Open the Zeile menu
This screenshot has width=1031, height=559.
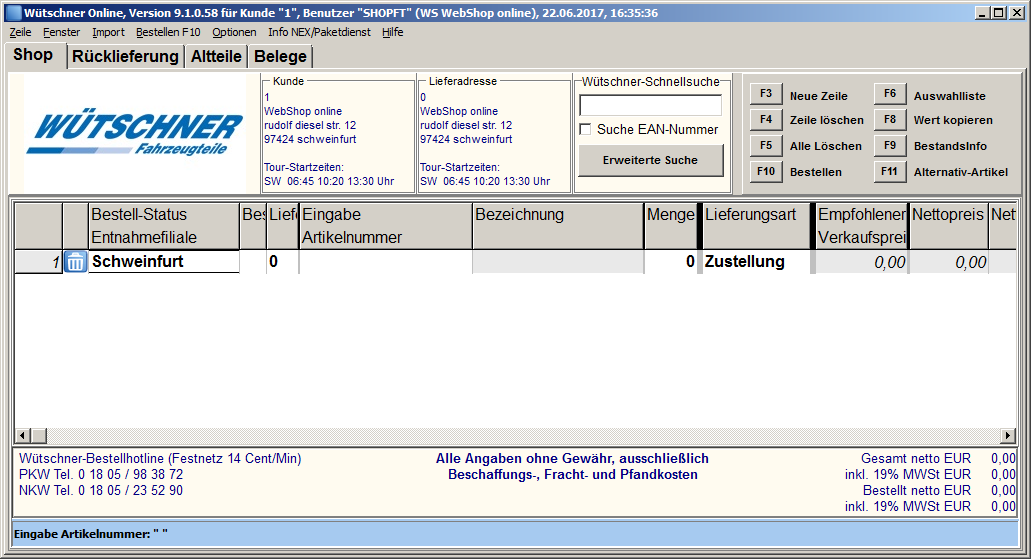pyautogui.click(x=20, y=32)
